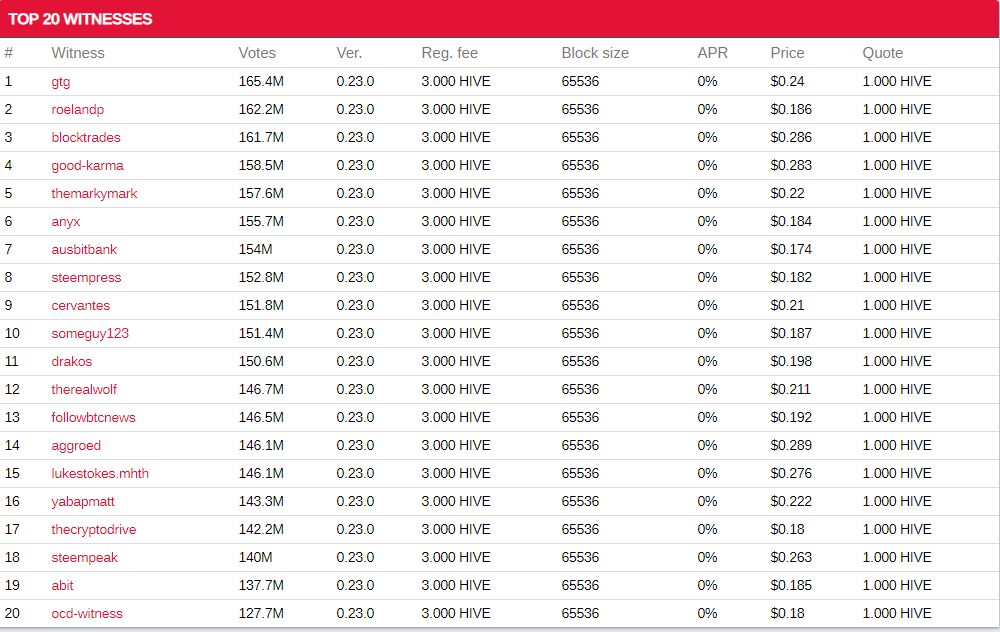
Task: Click the 158.5M votes cell
Action: point(261,166)
